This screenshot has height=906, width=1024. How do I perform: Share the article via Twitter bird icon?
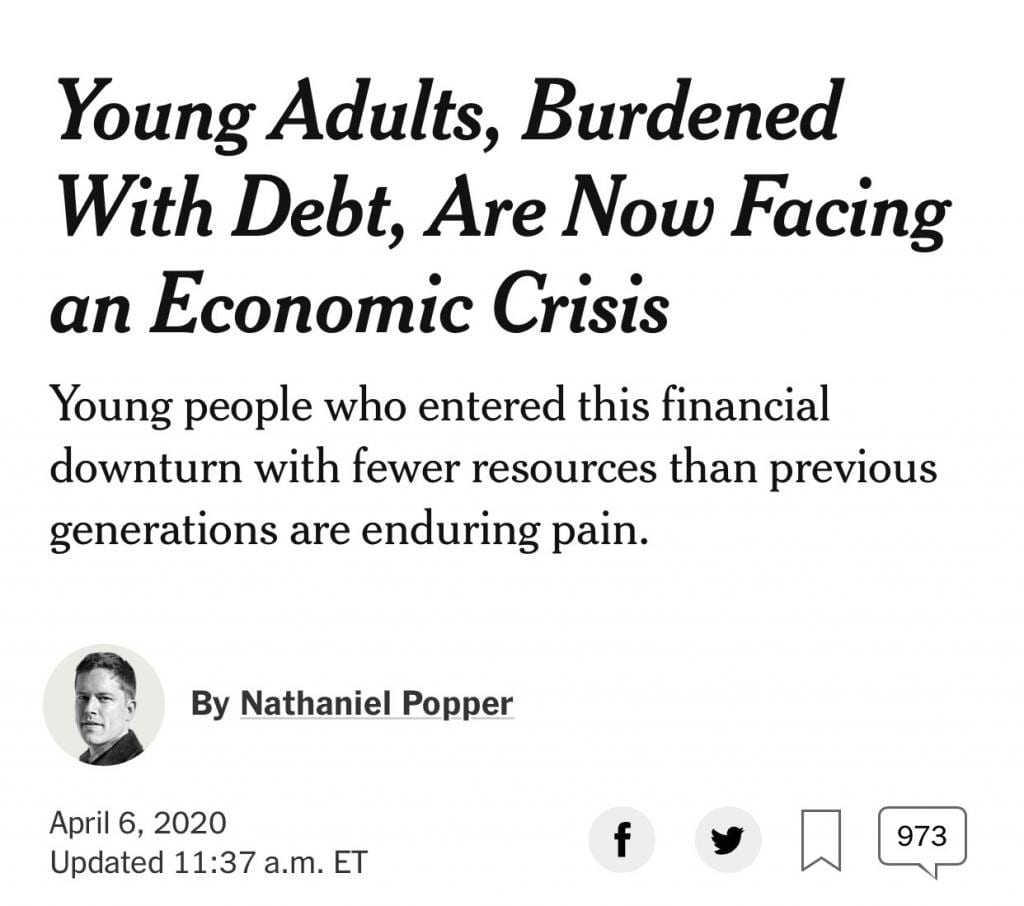pyautogui.click(x=728, y=839)
